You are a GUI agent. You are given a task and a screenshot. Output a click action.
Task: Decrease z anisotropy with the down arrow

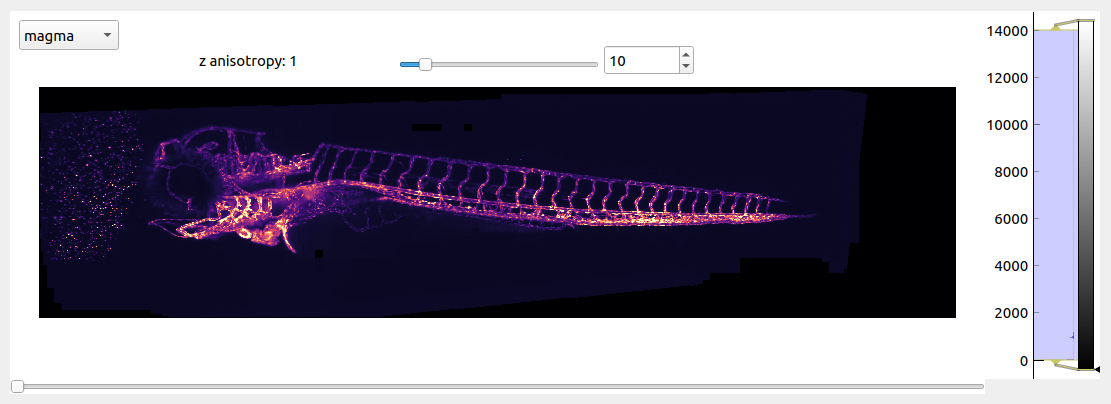(685, 67)
